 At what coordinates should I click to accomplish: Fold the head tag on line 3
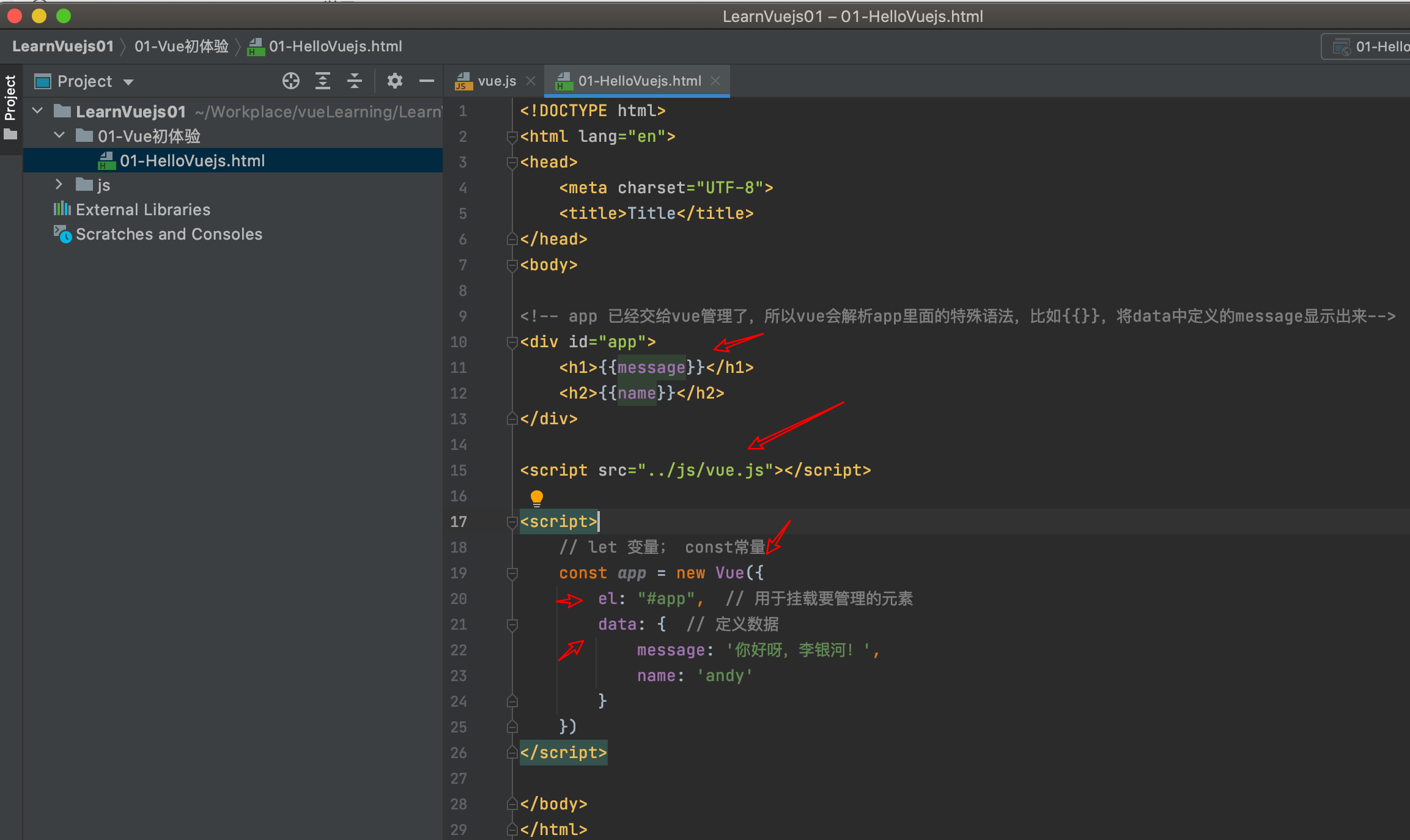(512, 163)
